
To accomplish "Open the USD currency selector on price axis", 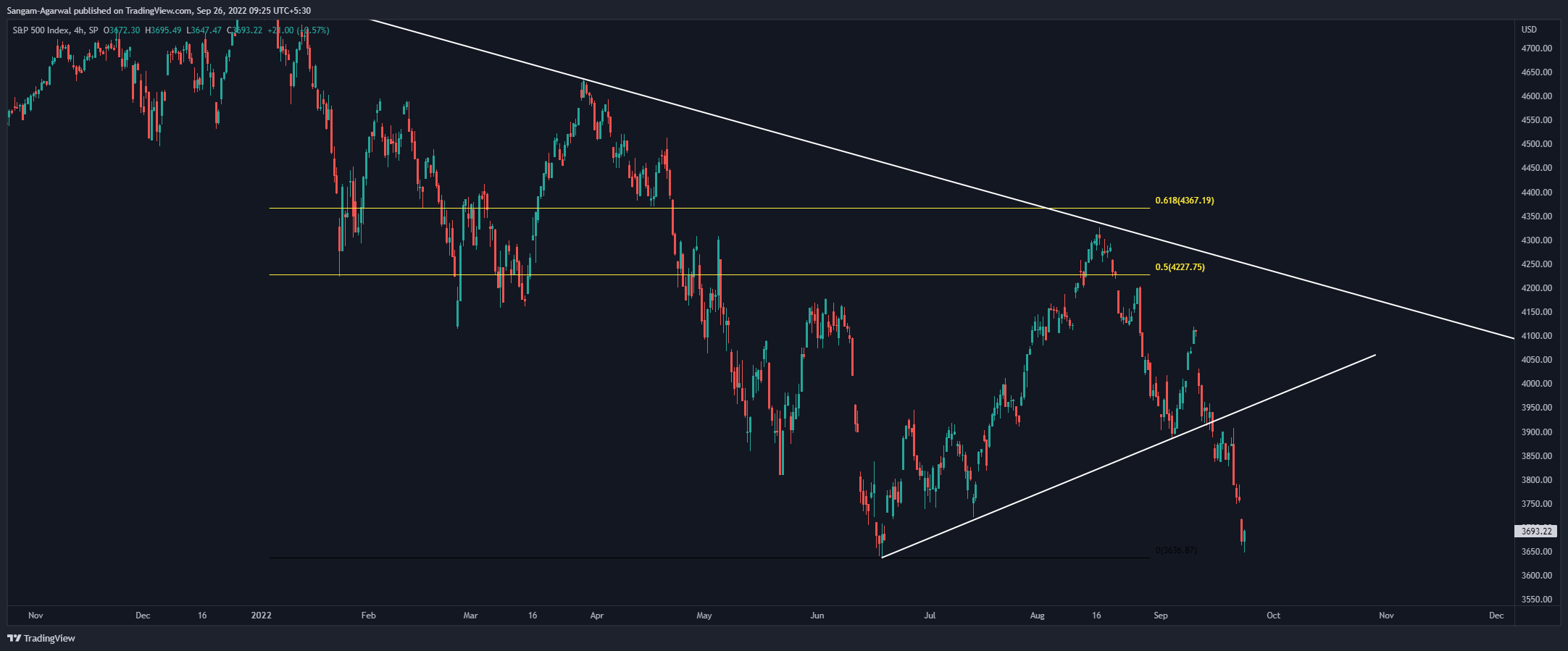I will click(1529, 30).
